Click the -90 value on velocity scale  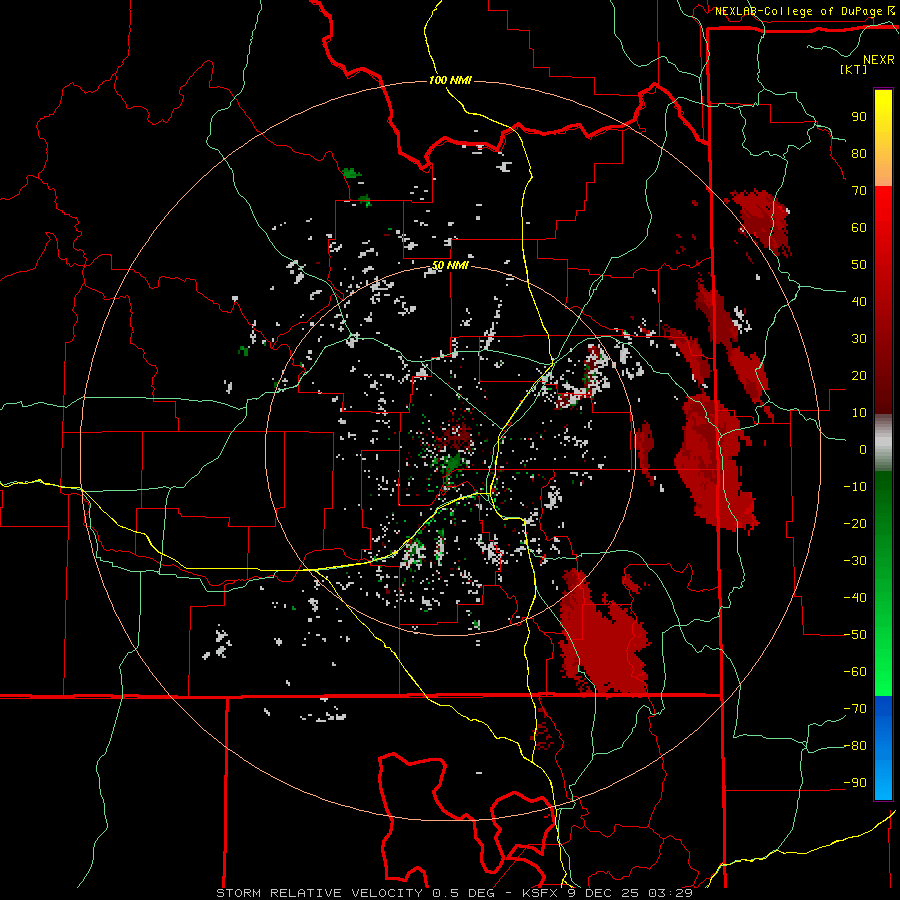click(x=855, y=783)
